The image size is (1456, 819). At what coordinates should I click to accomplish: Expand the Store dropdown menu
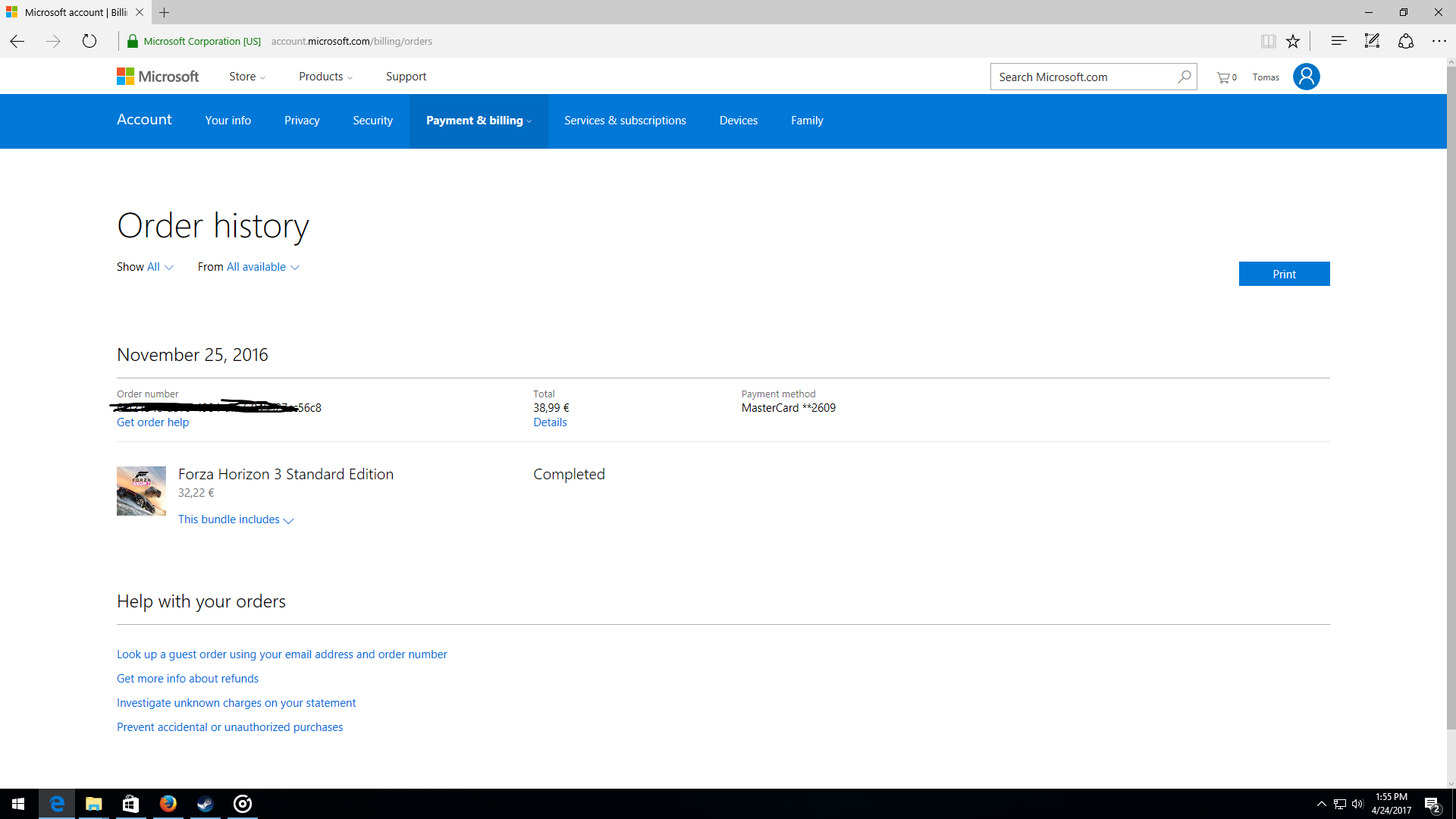click(x=247, y=77)
